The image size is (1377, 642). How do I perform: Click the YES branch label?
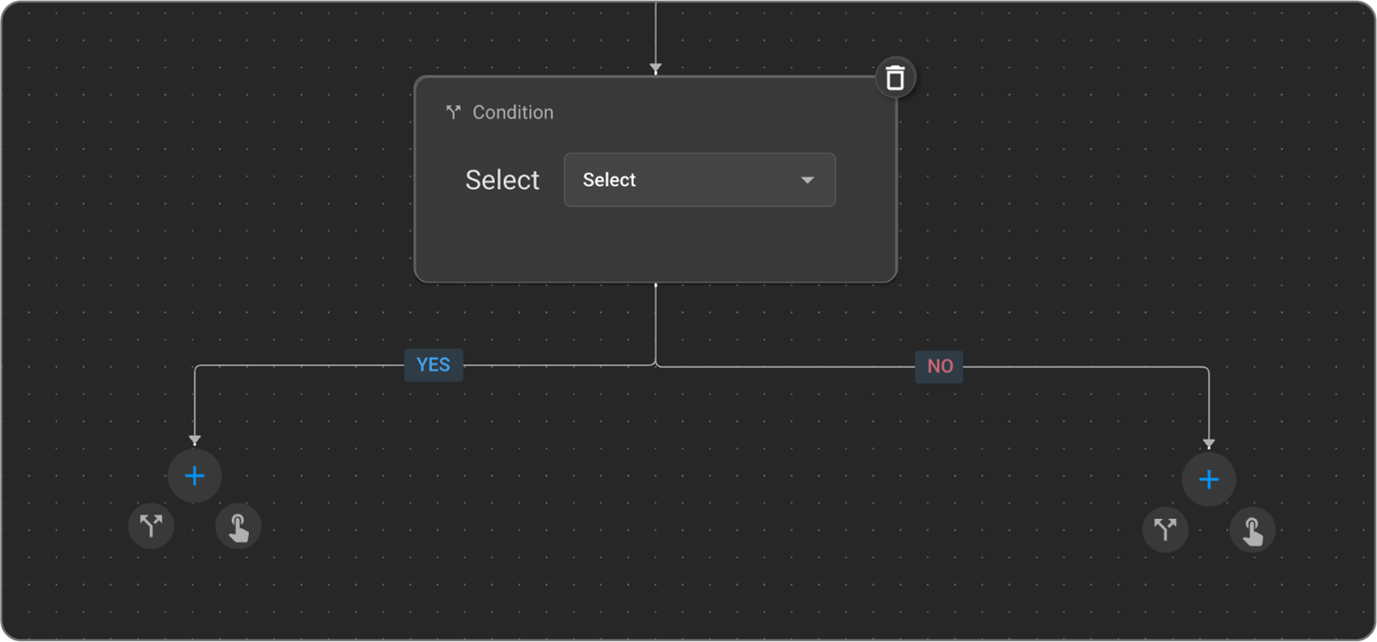click(433, 365)
